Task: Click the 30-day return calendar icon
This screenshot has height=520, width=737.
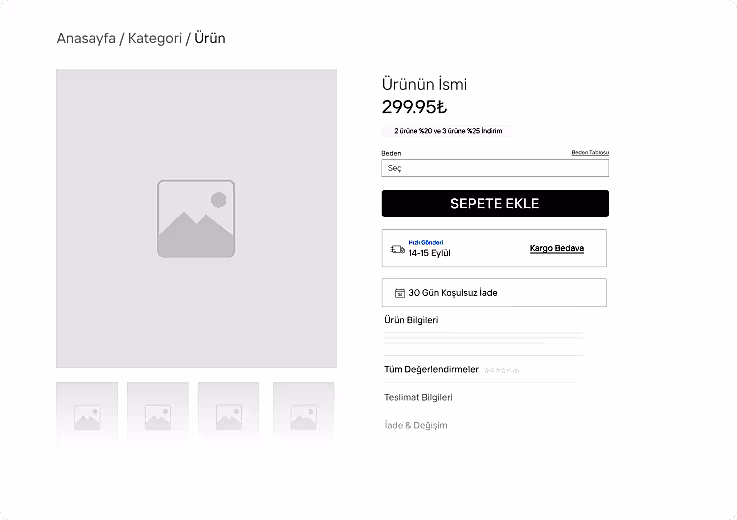Action: pyautogui.click(x=399, y=293)
